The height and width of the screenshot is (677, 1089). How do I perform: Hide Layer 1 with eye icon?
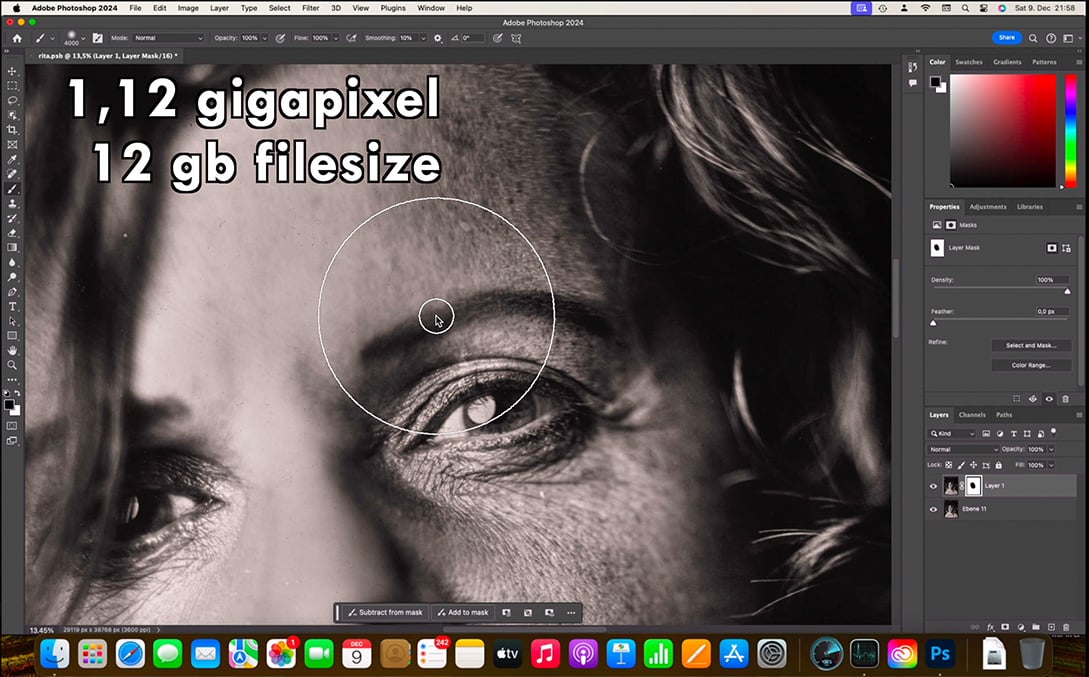click(933, 486)
